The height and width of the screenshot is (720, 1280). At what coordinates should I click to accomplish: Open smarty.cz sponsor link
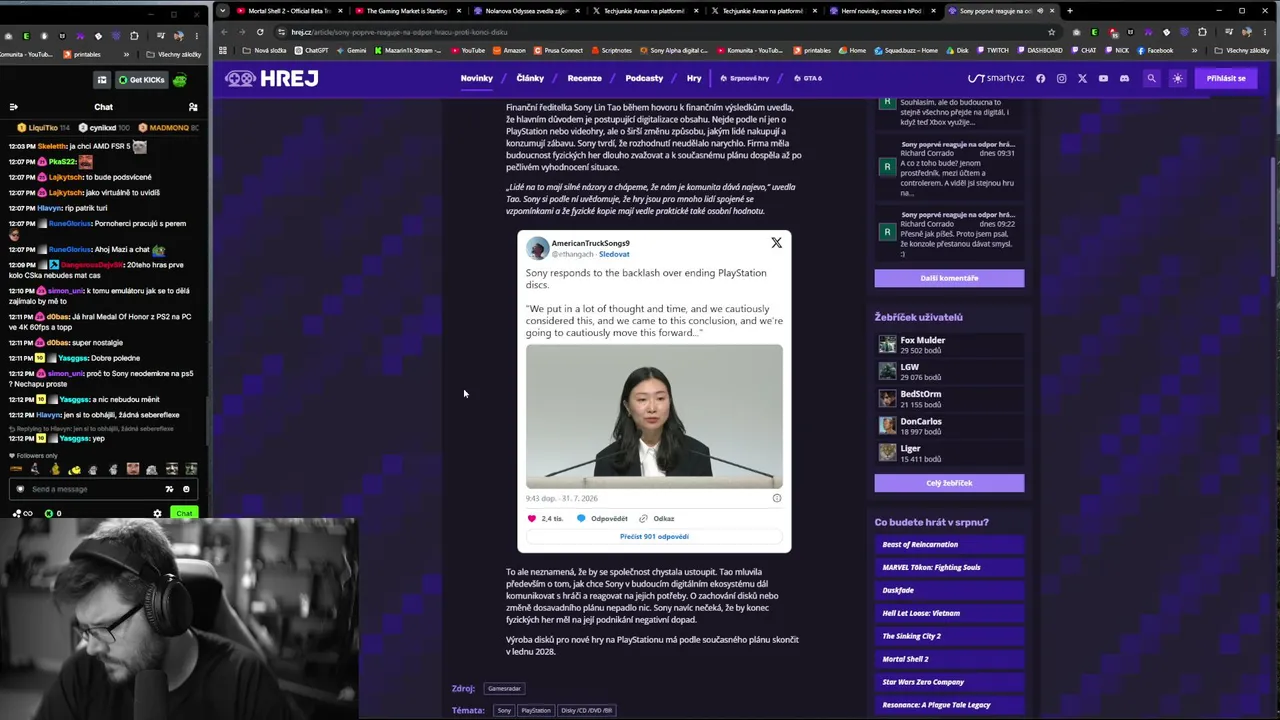[996, 78]
